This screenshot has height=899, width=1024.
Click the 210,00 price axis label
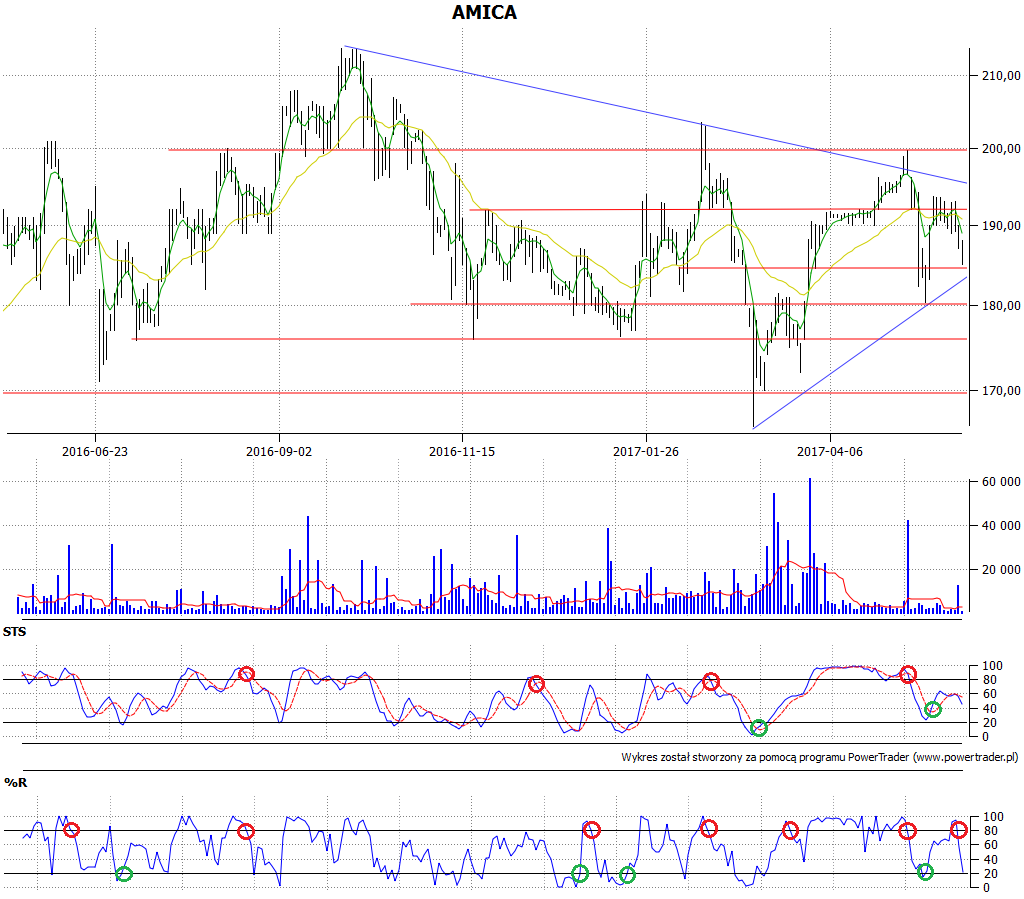point(1000,76)
